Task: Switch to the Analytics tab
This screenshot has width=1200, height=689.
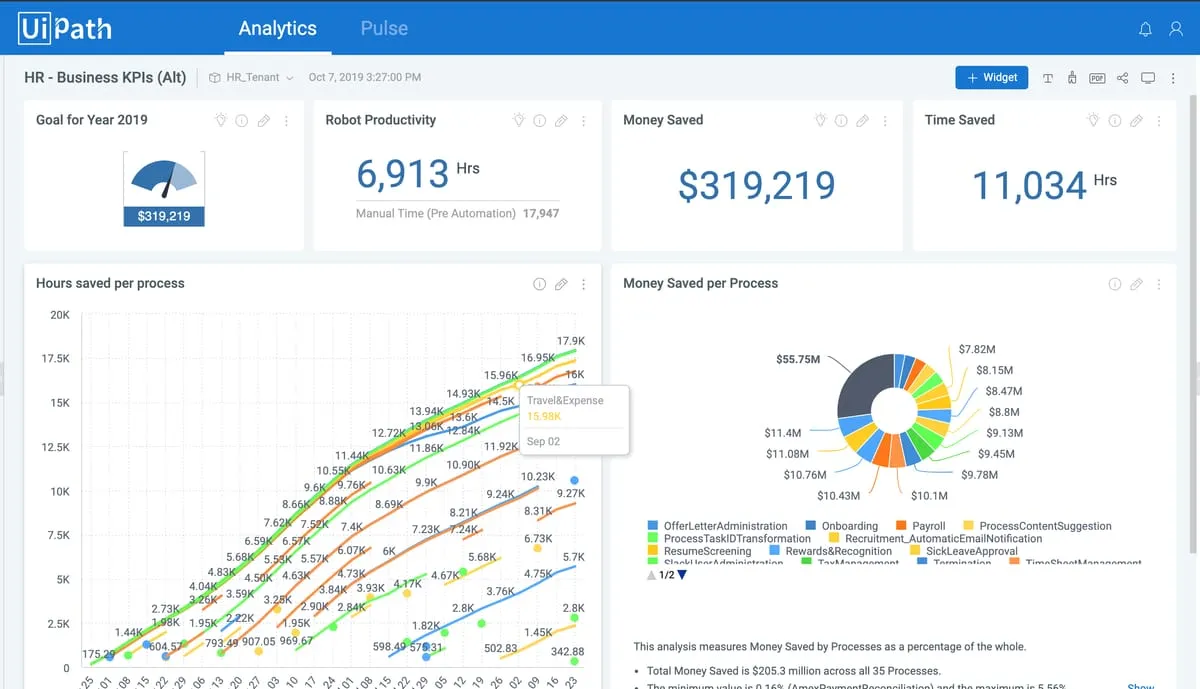Action: click(278, 28)
